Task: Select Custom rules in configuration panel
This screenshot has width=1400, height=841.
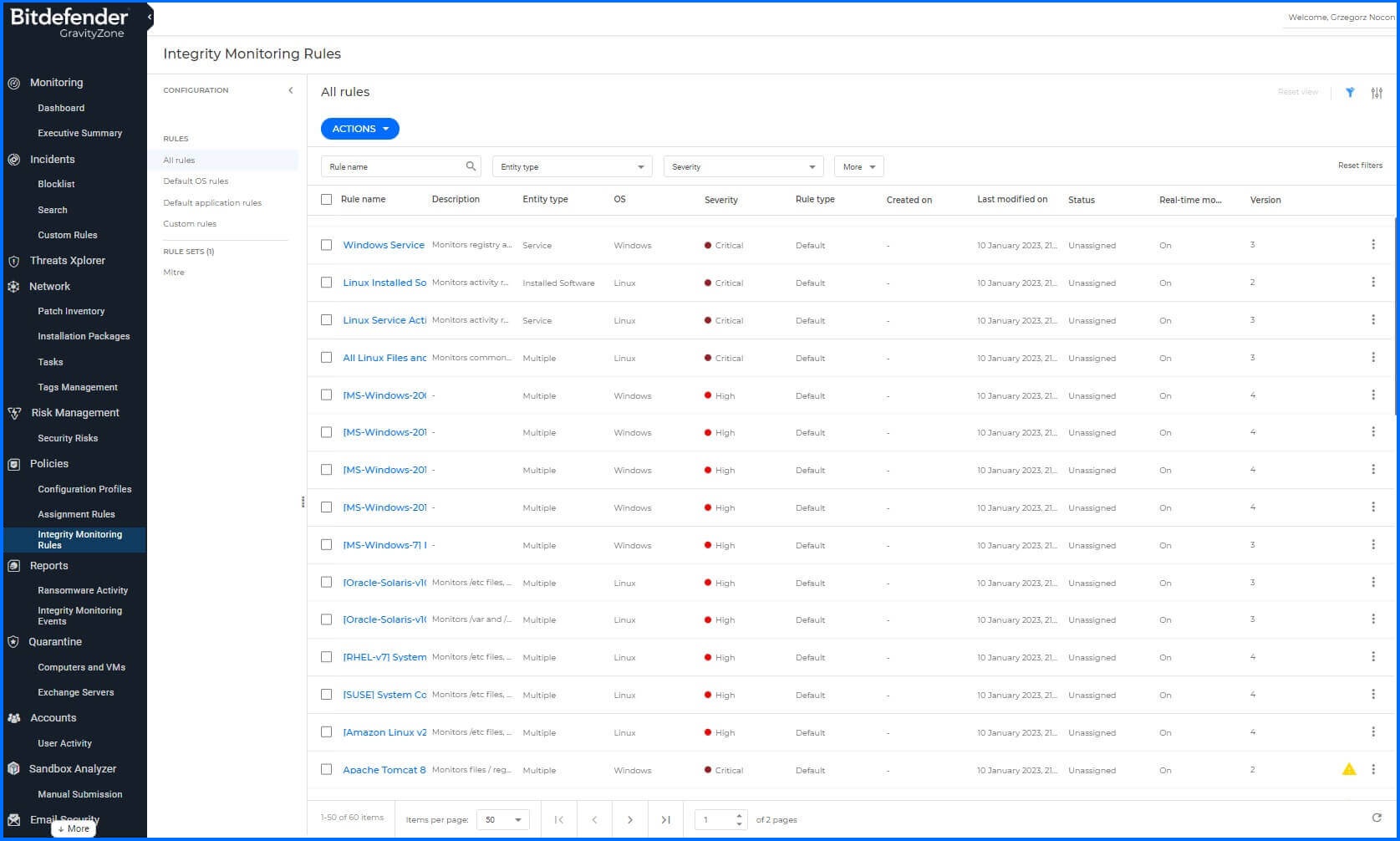Action: [x=190, y=224]
